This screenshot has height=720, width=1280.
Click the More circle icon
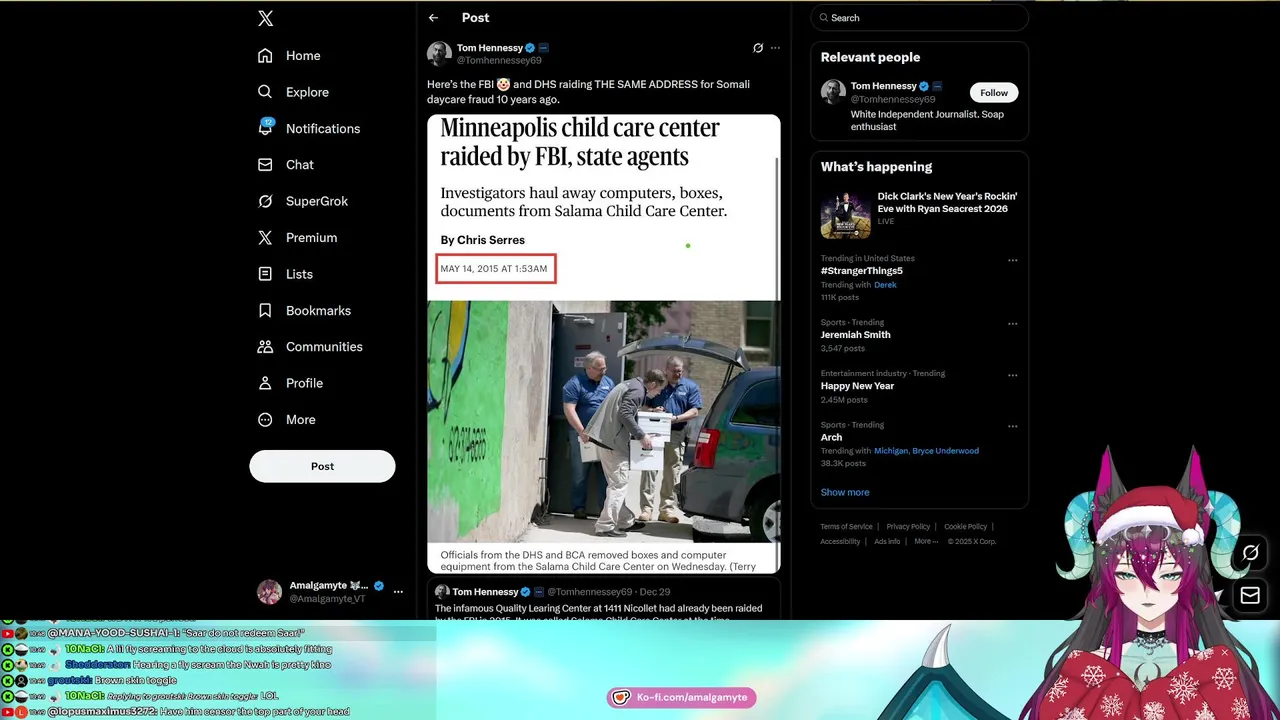pos(265,420)
